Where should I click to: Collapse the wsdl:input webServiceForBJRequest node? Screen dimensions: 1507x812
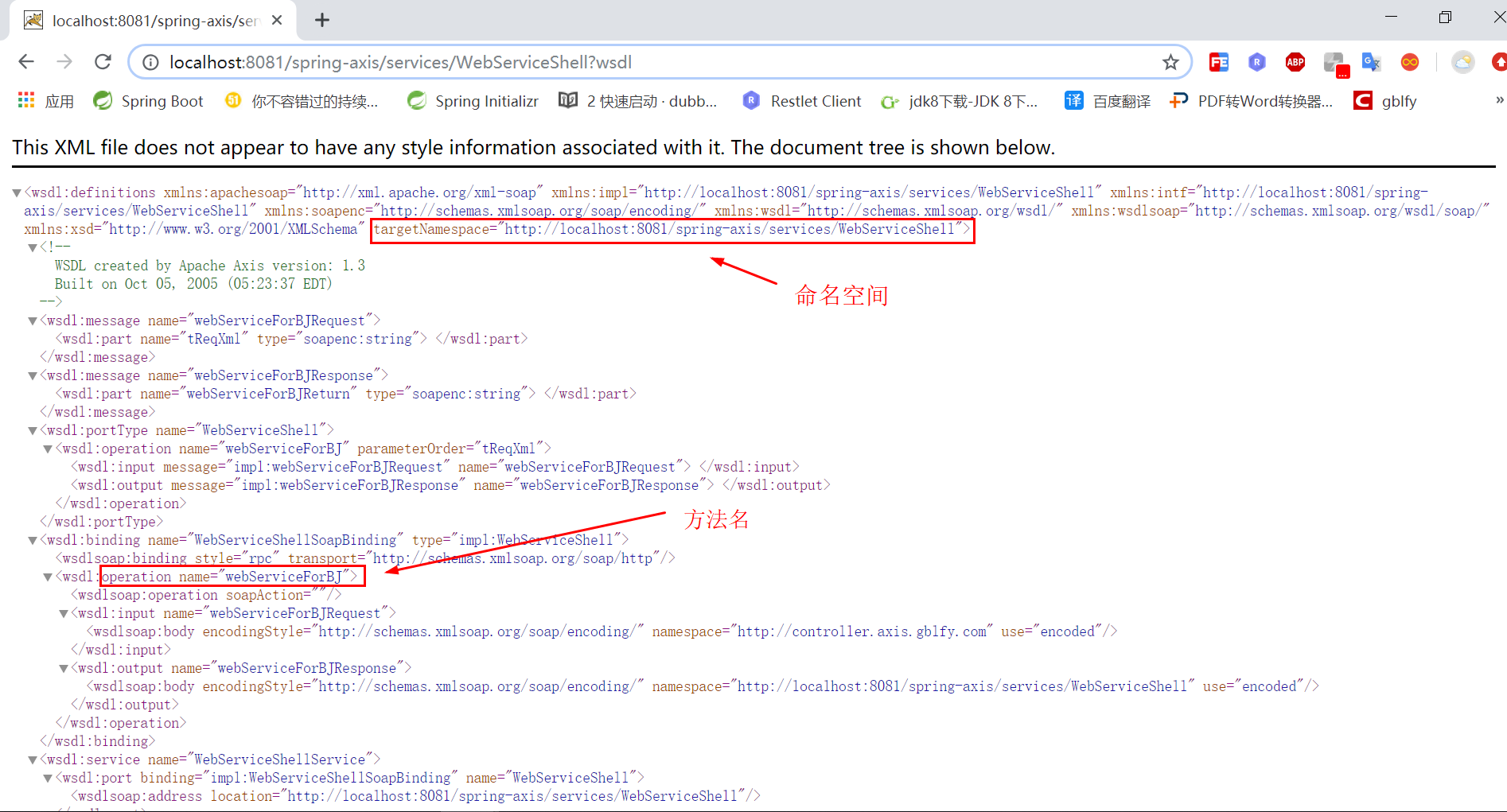[x=64, y=614]
